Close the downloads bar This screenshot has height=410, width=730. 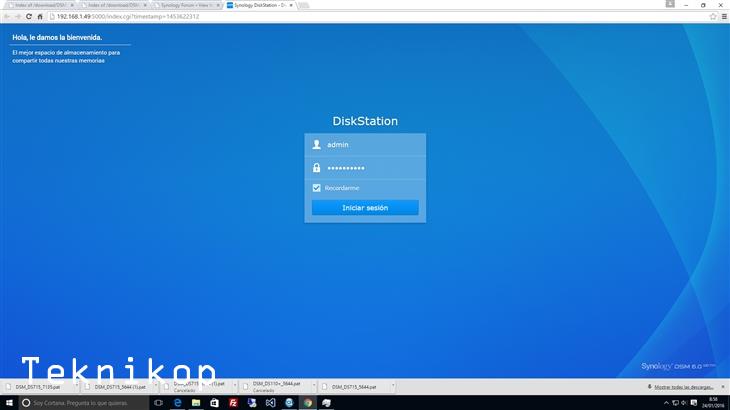coord(723,386)
